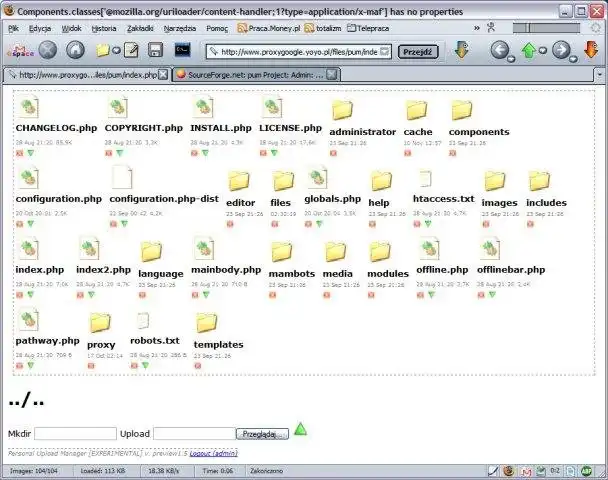
Task: Open the Telepraca bookmark folder
Action: click(x=368, y=28)
